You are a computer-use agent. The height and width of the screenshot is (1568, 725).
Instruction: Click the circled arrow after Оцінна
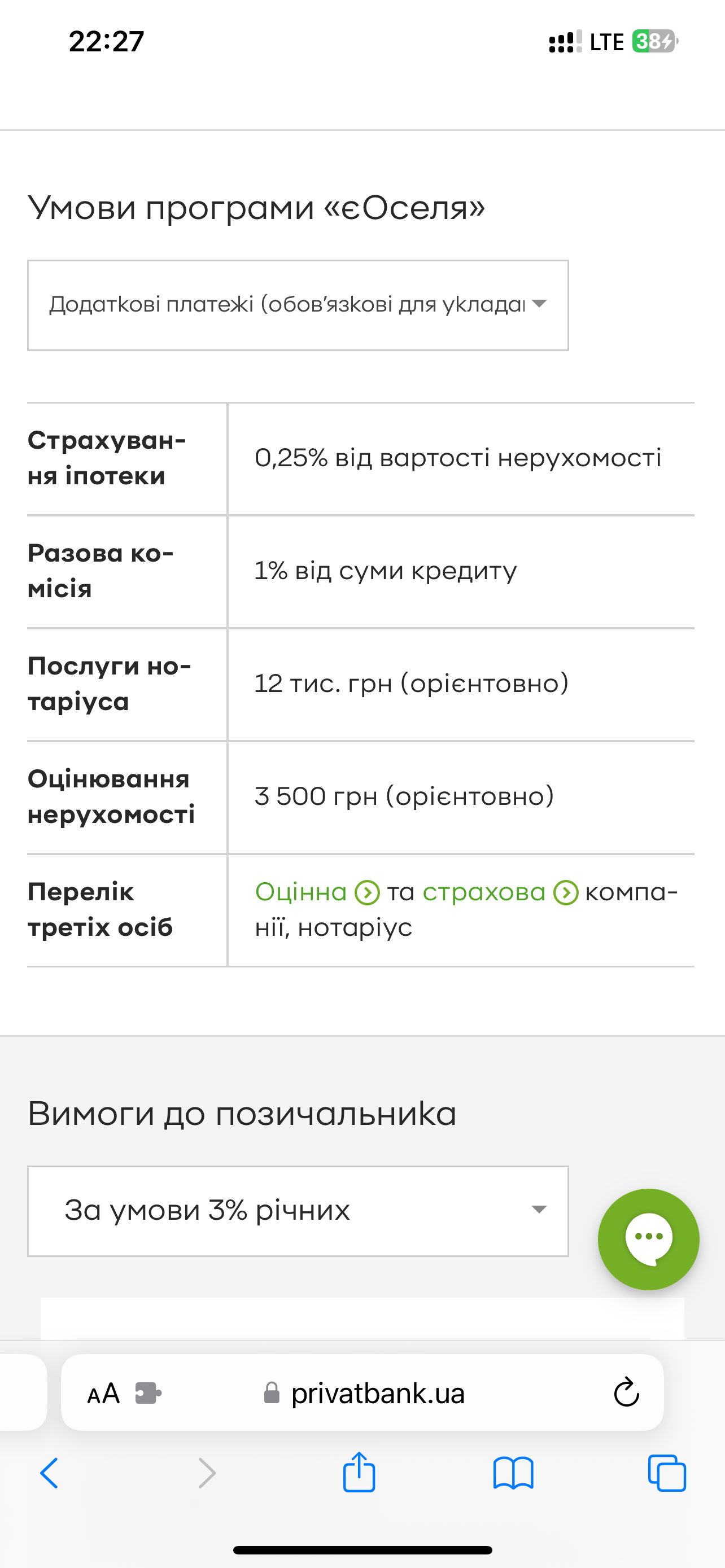tap(367, 893)
